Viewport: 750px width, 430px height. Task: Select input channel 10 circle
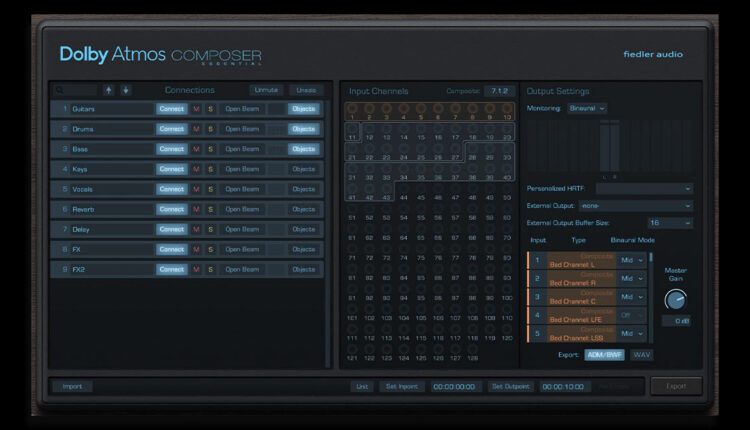tap(507, 107)
